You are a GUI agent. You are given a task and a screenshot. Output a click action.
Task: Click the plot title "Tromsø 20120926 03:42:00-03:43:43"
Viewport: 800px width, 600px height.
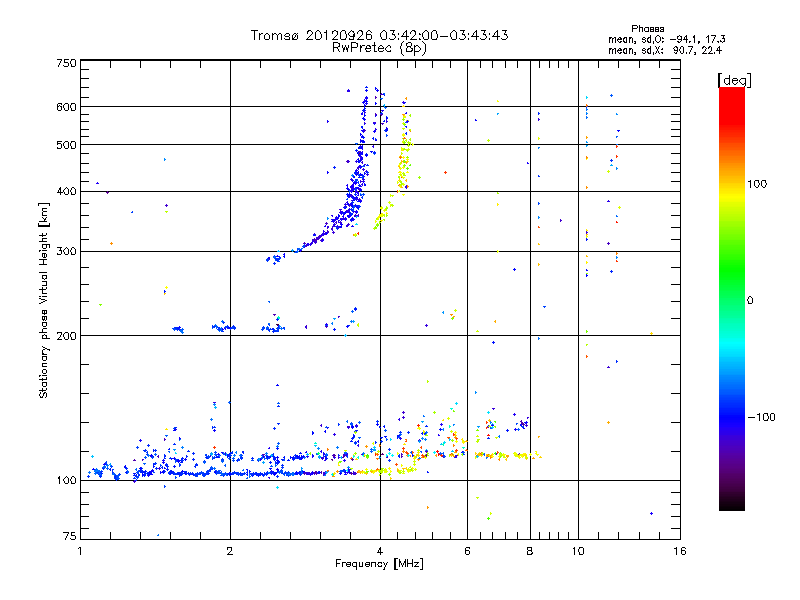click(x=379, y=35)
